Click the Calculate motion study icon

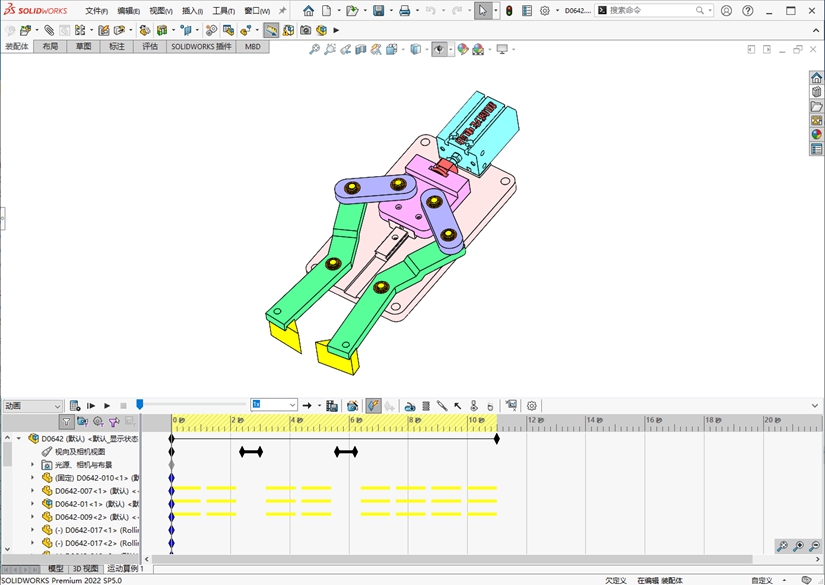75,406
